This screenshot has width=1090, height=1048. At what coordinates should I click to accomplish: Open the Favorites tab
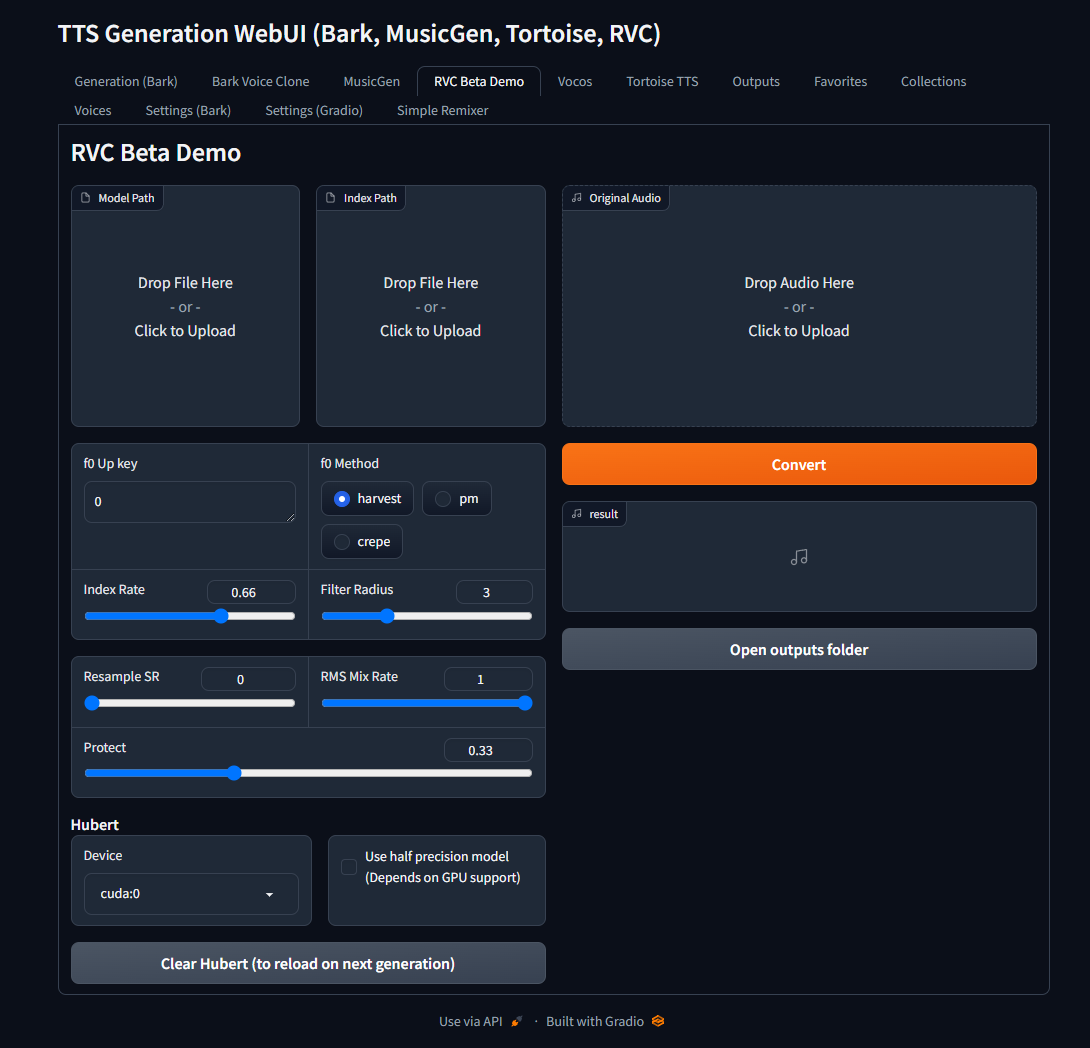pos(840,81)
